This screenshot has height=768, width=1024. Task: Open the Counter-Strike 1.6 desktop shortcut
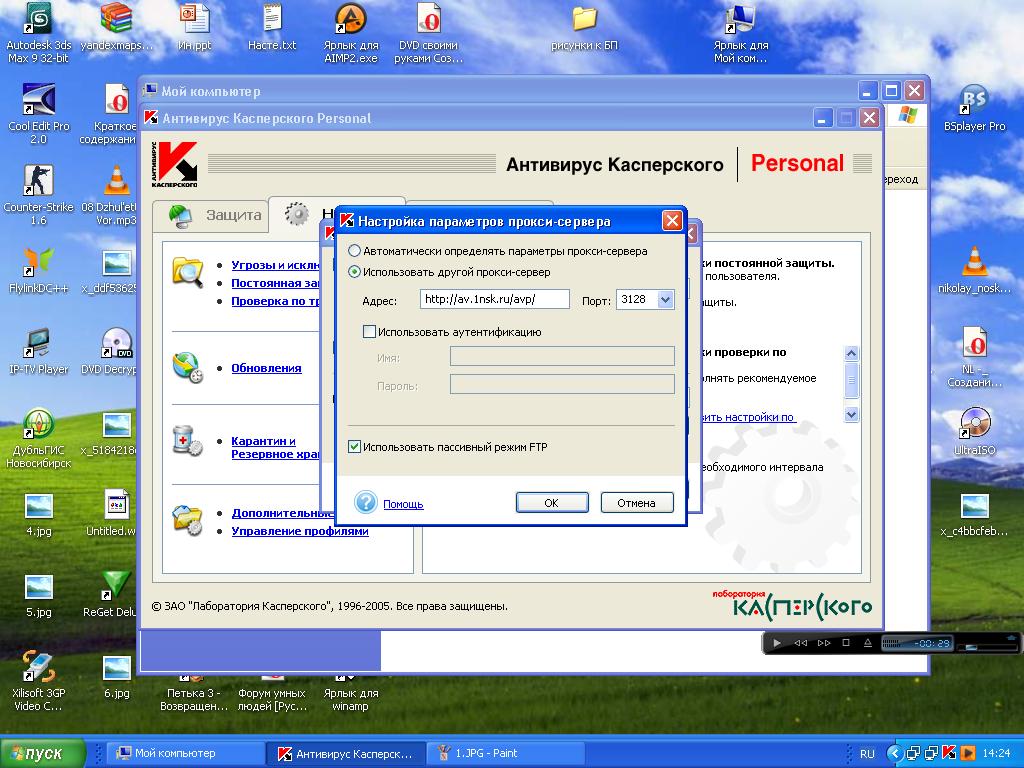click(x=38, y=181)
